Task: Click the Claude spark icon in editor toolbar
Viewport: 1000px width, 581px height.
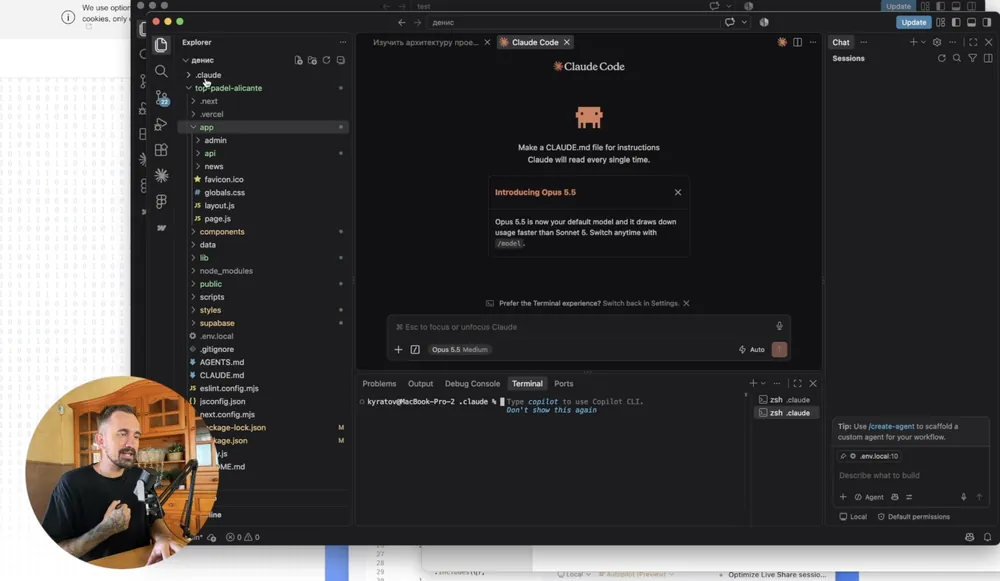Action: (x=782, y=42)
